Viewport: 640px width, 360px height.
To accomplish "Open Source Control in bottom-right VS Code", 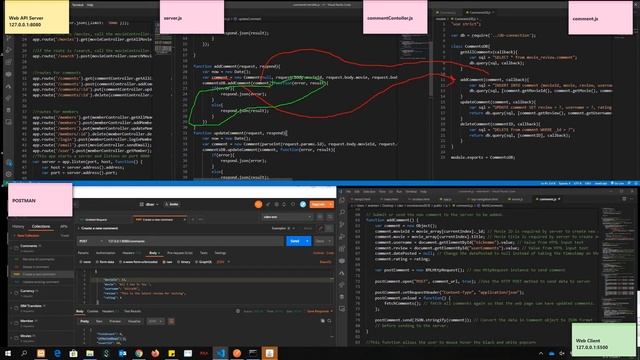I will [x=342, y=224].
